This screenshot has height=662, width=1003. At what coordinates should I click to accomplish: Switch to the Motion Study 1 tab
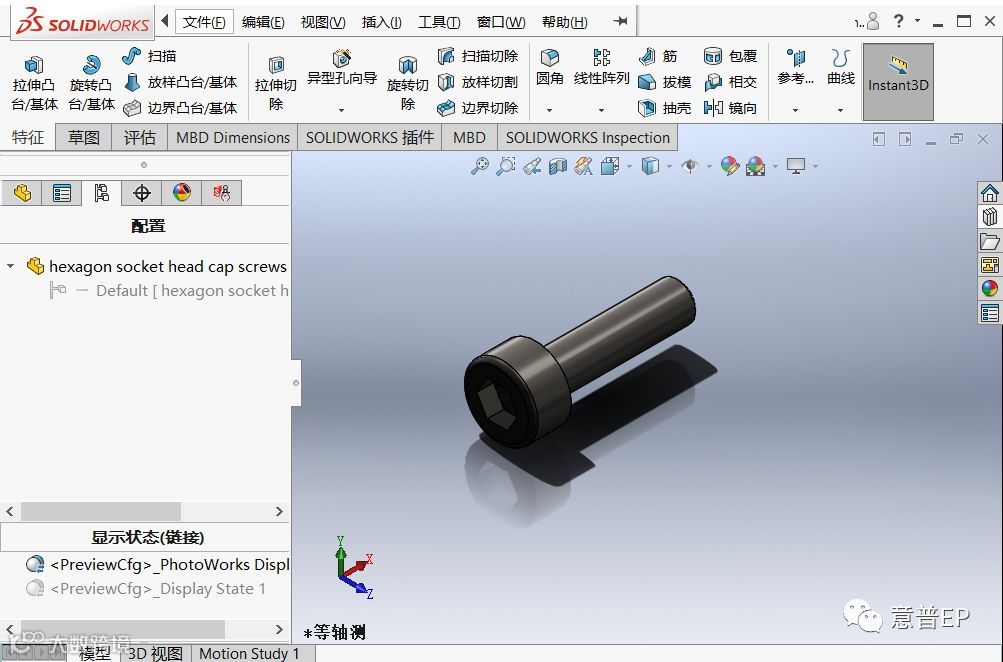[249, 653]
